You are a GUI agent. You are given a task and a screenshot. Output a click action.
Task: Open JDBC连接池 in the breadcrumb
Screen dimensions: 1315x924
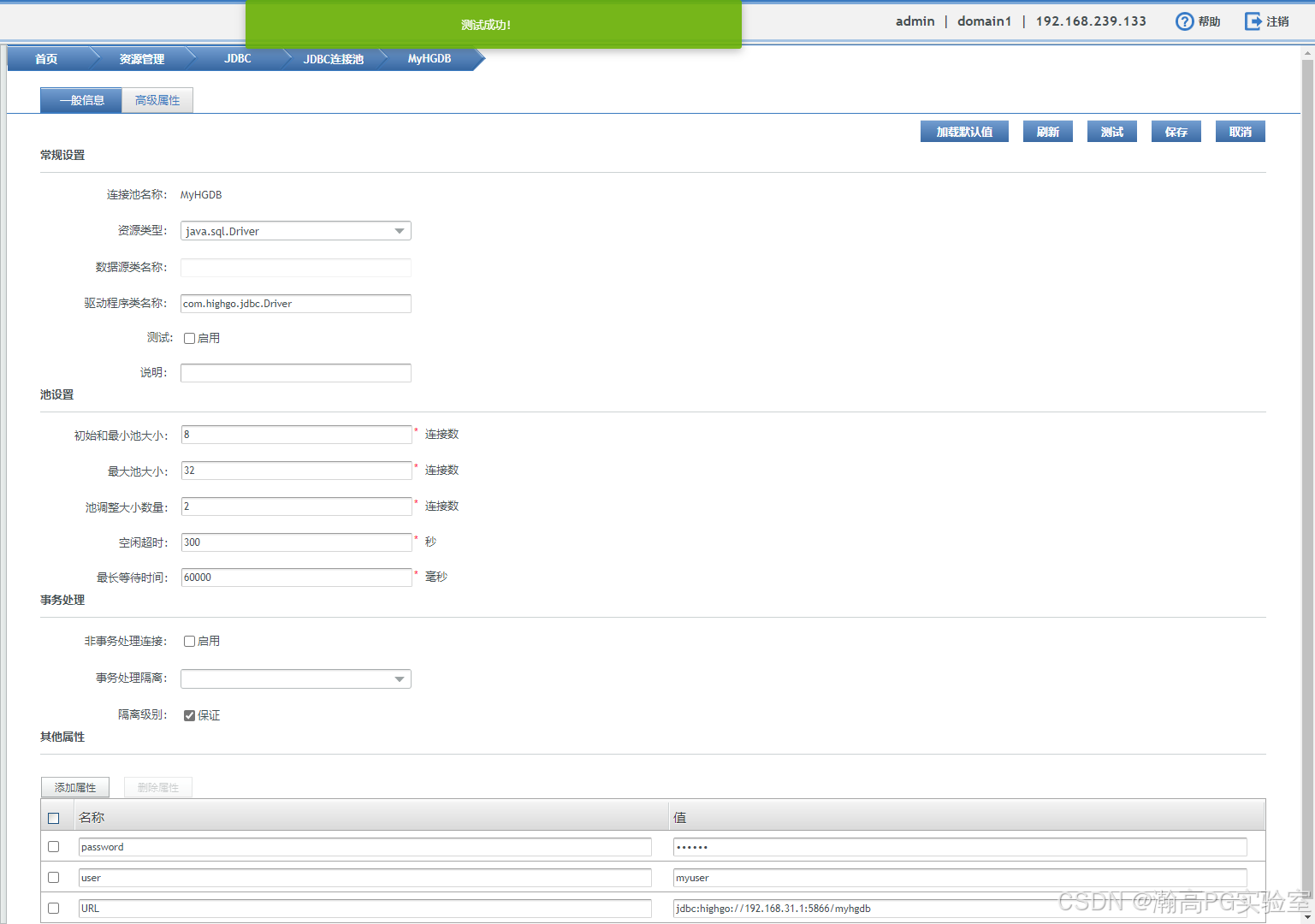[334, 59]
